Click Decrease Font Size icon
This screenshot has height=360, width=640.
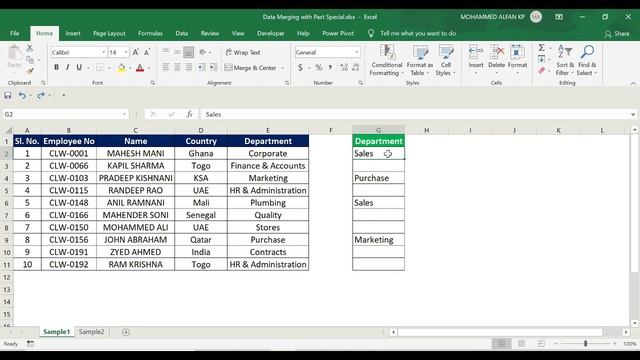pos(147,52)
